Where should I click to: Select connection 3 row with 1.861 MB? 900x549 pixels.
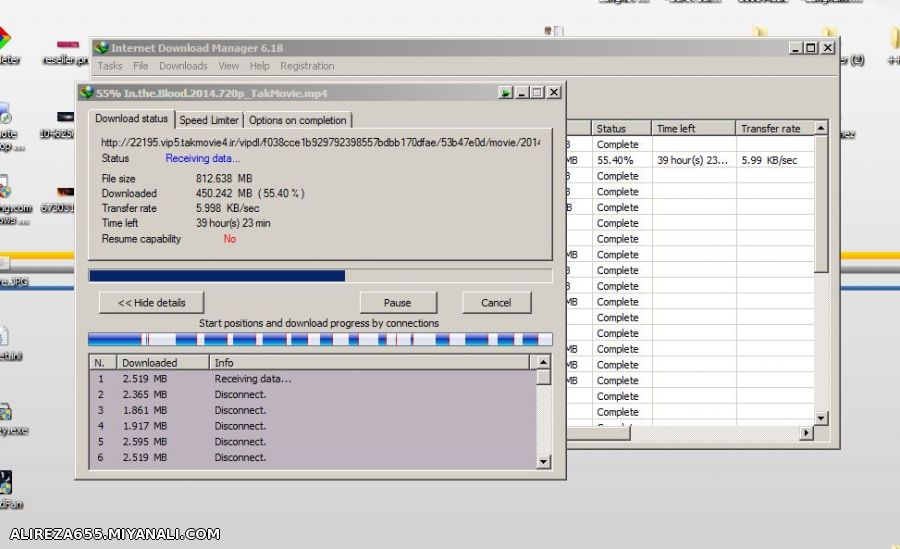pyautogui.click(x=313, y=410)
